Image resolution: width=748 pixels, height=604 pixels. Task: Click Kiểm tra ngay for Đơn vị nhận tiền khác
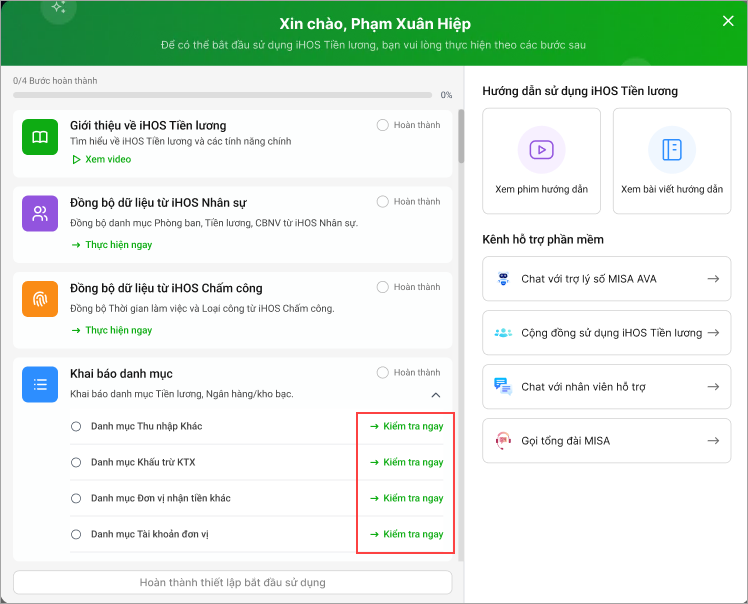[x=407, y=498]
